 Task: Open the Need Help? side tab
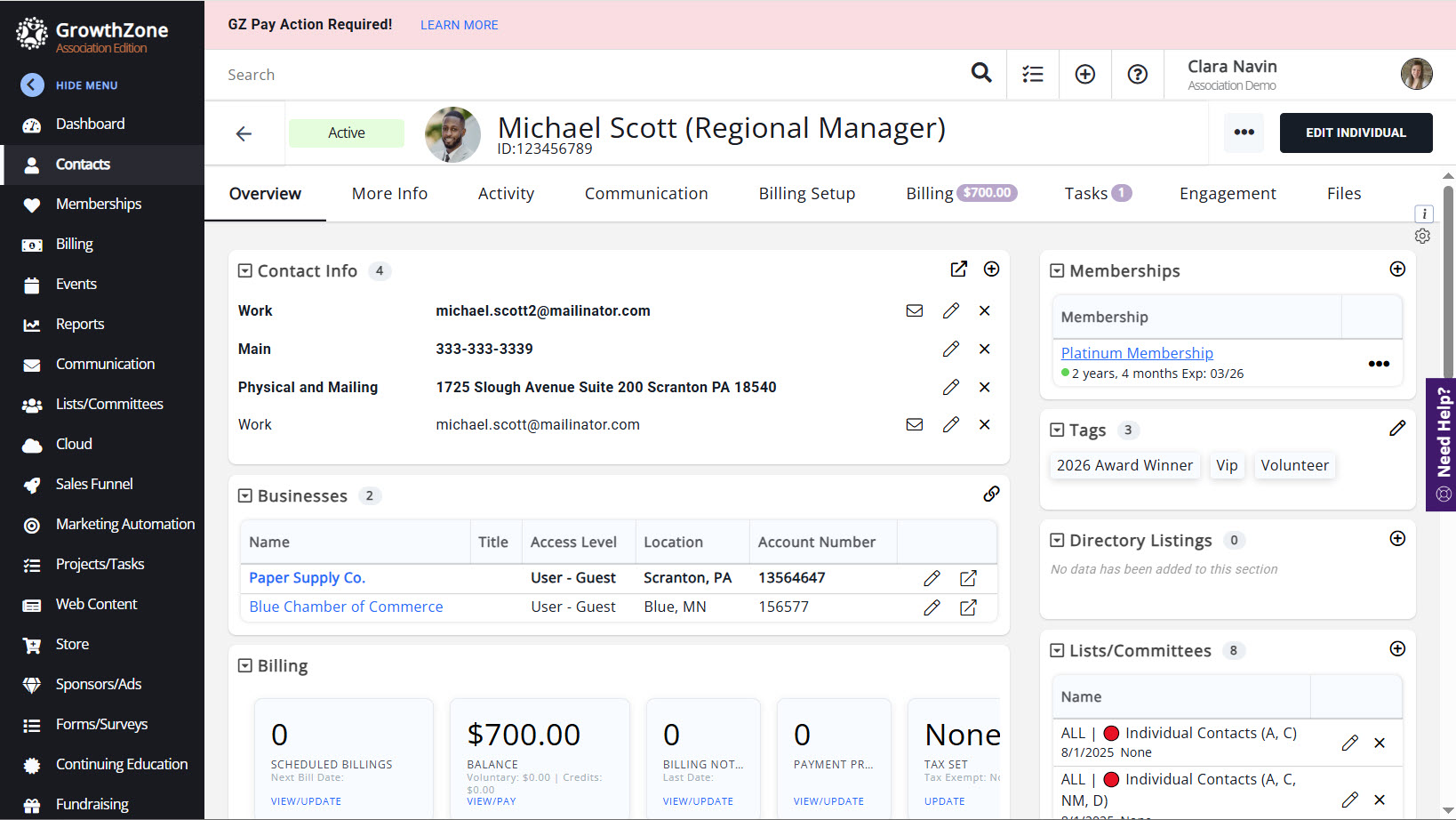[x=1441, y=445]
